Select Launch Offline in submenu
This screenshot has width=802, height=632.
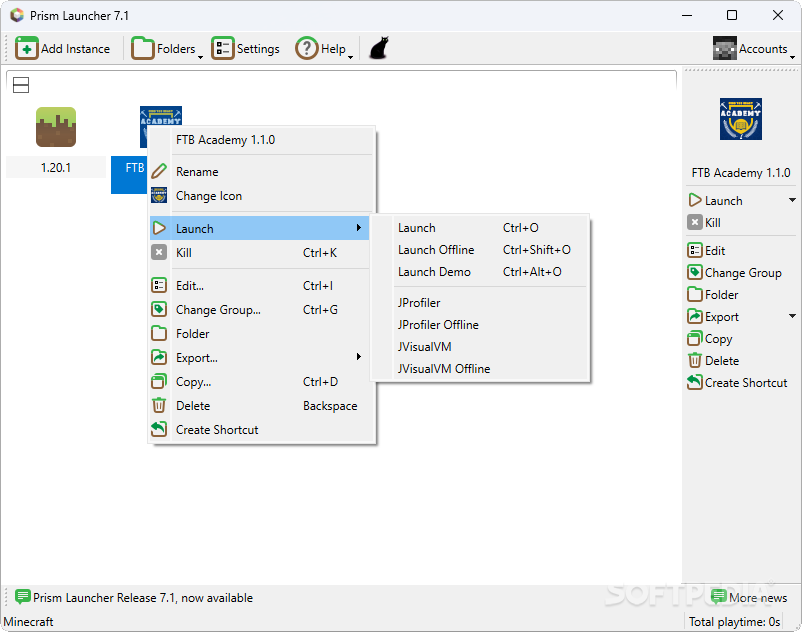tap(480, 250)
